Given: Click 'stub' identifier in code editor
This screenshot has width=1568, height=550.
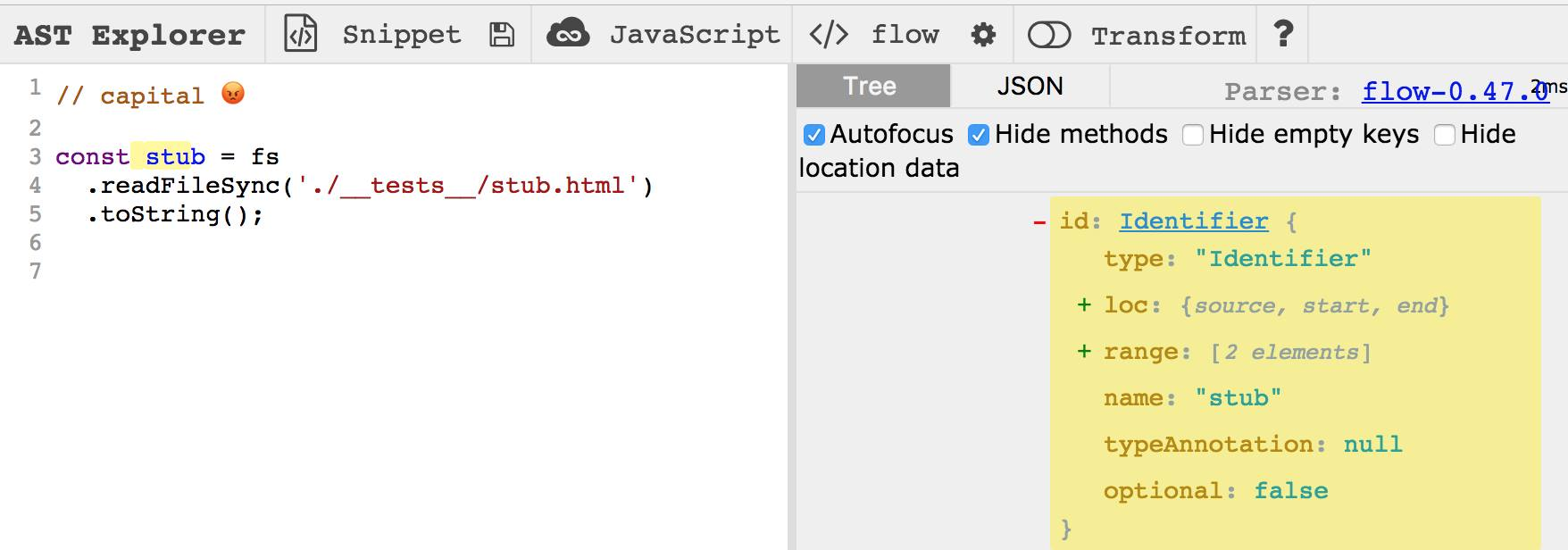Looking at the screenshot, I should click(175, 156).
